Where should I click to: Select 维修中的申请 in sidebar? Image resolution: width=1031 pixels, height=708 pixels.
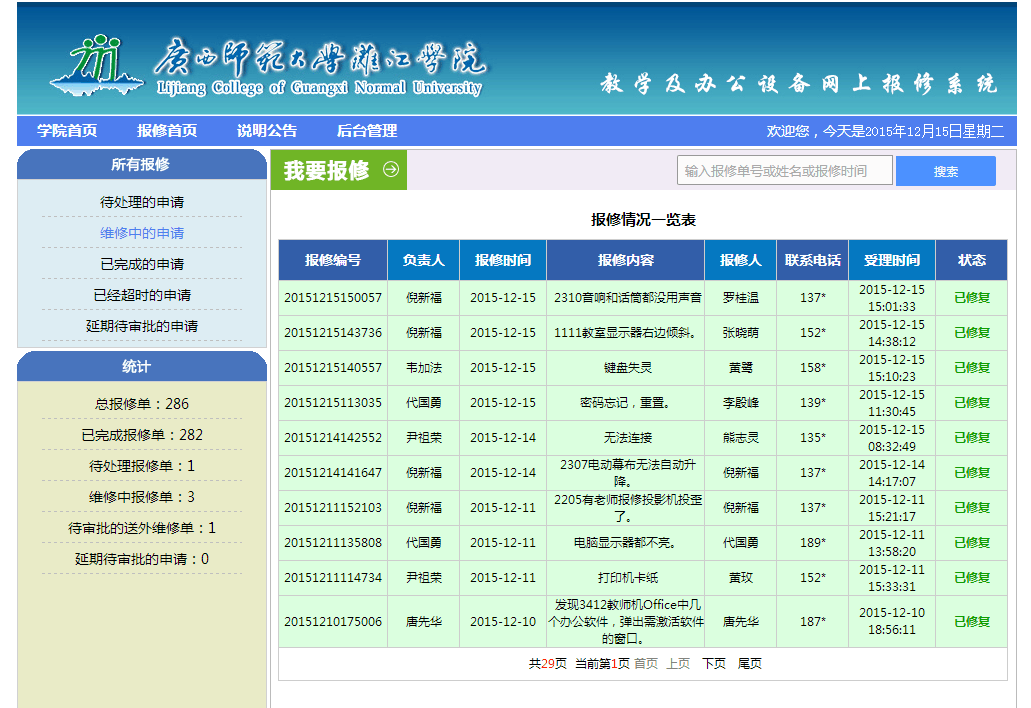click(x=142, y=233)
